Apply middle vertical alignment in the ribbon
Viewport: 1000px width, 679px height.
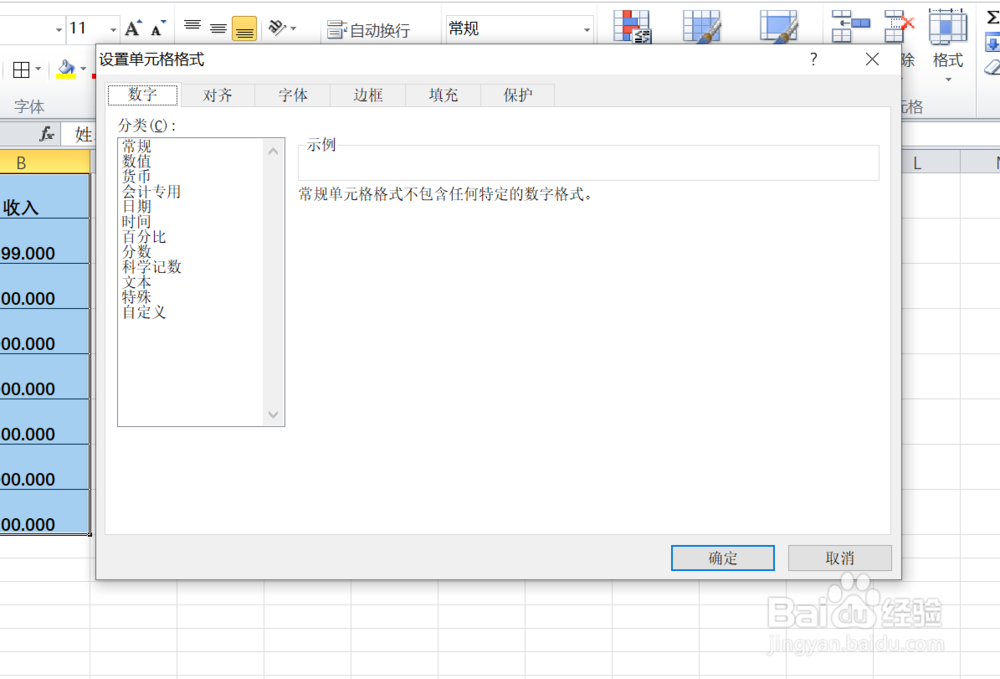(x=218, y=28)
